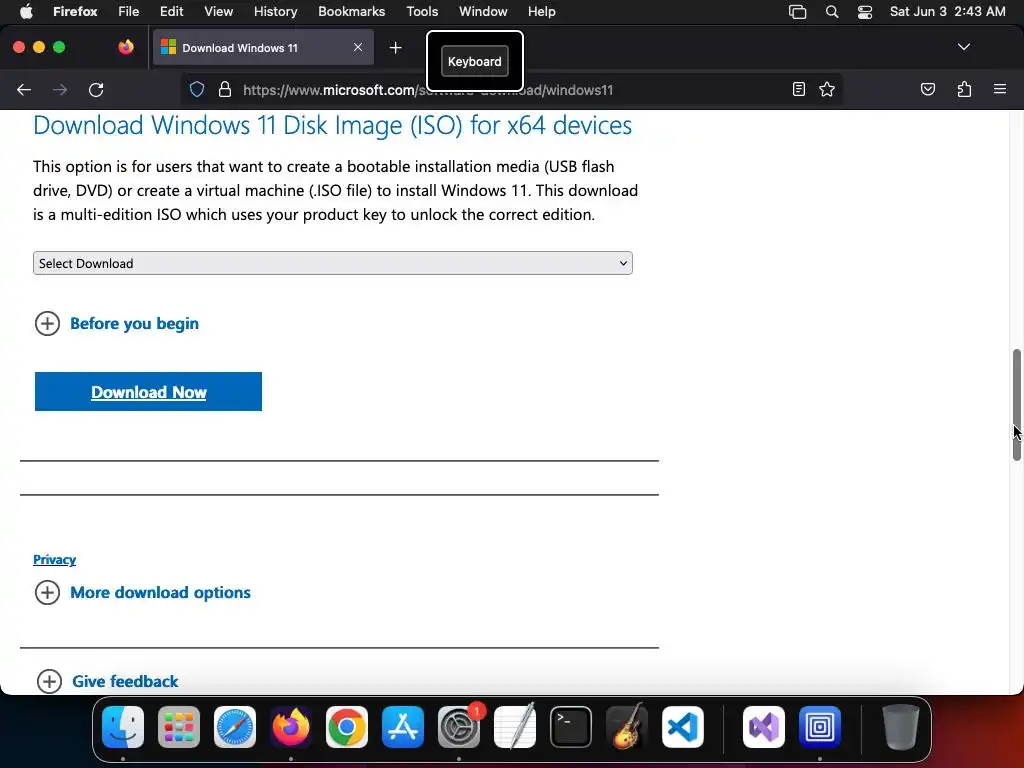
Task: Open the Select Download dropdown
Action: 332,263
